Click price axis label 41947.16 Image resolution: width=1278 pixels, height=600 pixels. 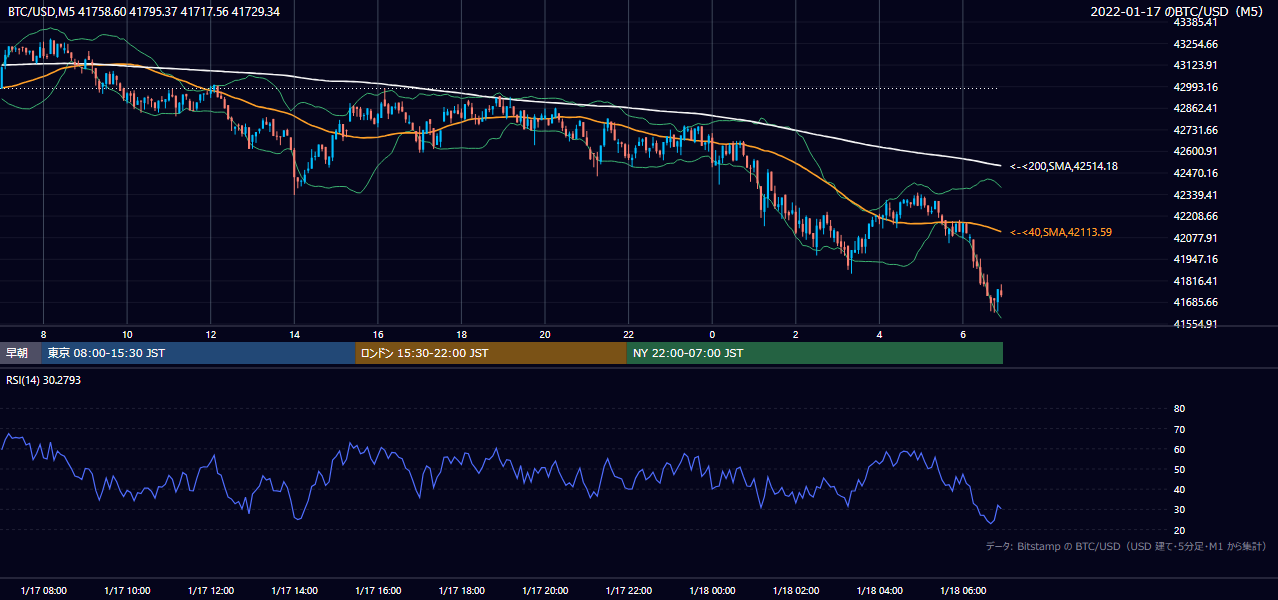click(x=1196, y=259)
